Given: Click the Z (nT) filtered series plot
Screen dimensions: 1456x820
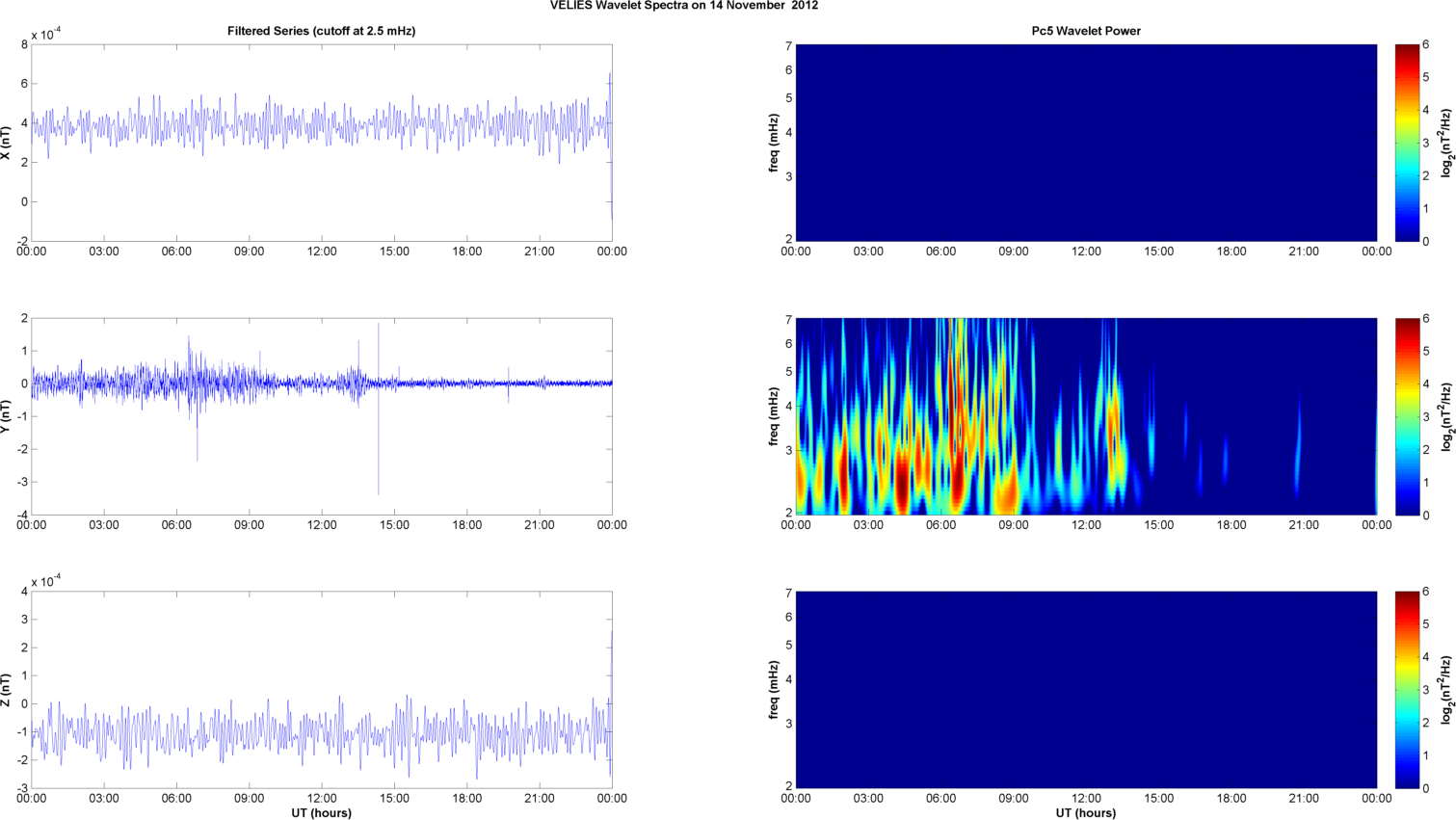Looking at the screenshot, I should click(321, 690).
